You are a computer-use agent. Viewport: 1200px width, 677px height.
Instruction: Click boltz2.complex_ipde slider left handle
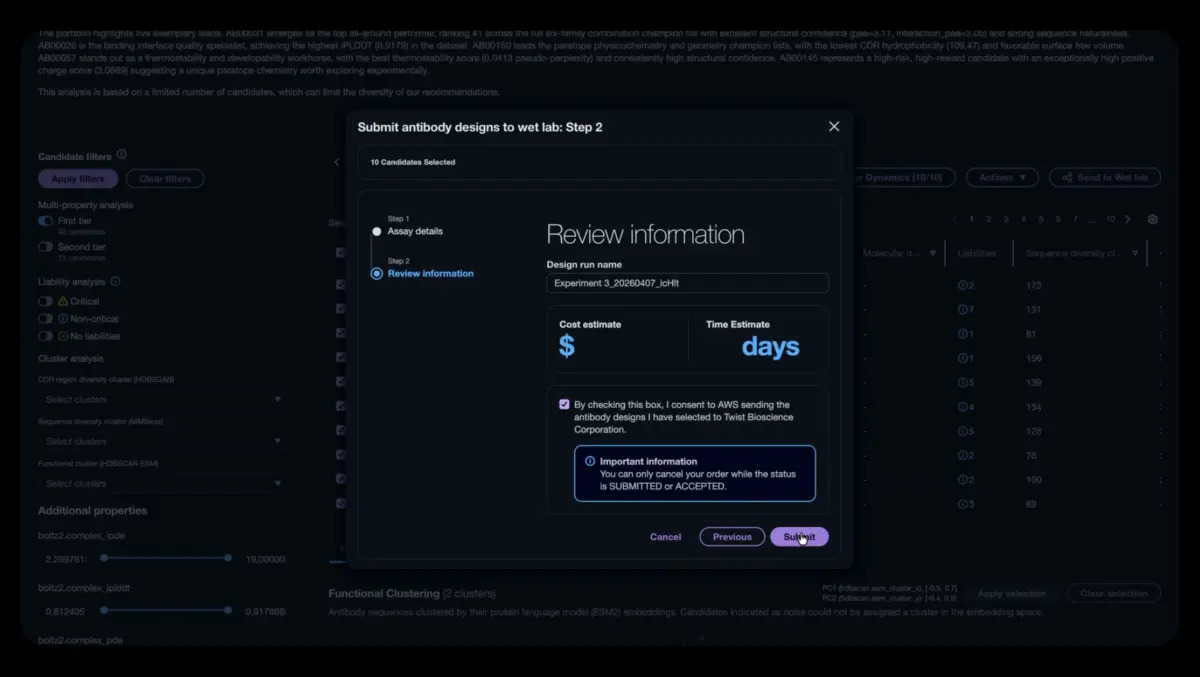point(104,558)
